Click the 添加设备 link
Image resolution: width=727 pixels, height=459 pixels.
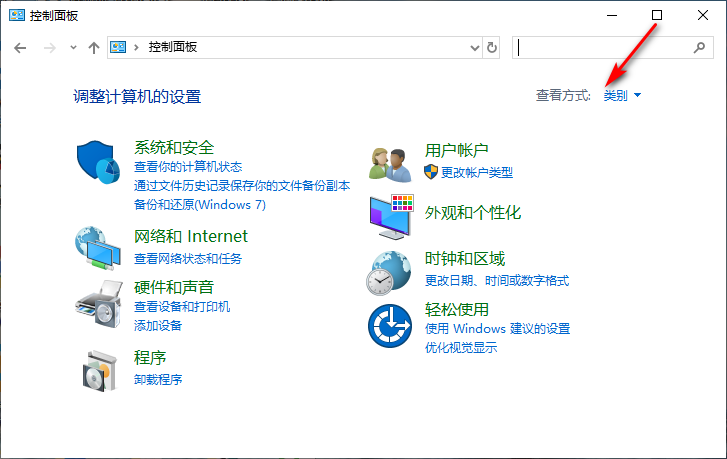tap(158, 326)
